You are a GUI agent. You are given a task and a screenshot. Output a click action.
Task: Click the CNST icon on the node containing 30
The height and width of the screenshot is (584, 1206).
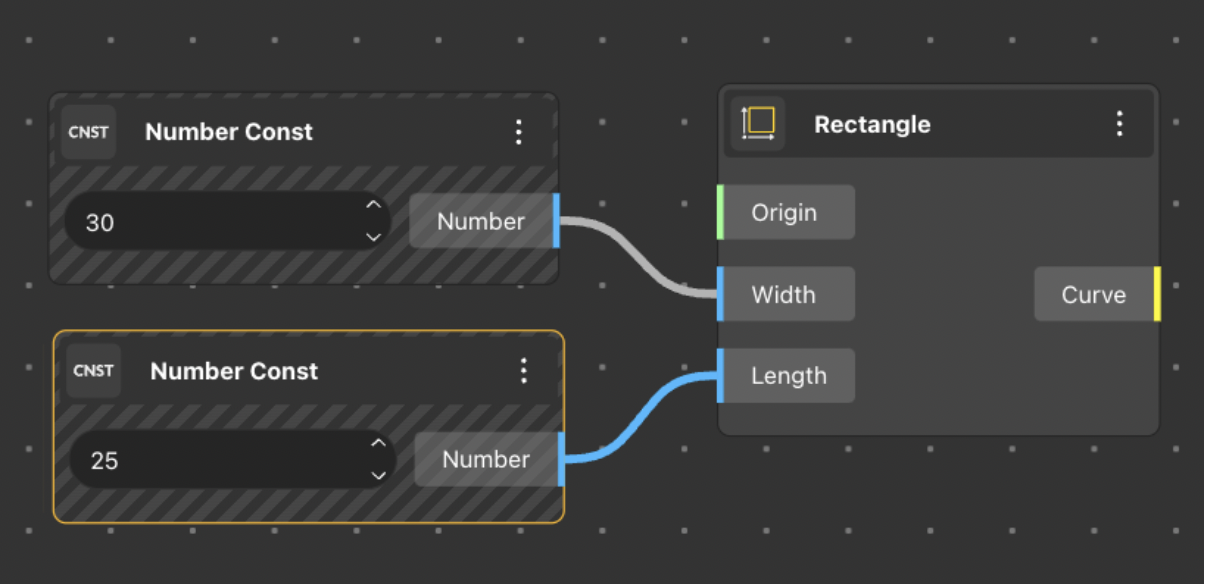pyautogui.click(x=89, y=132)
